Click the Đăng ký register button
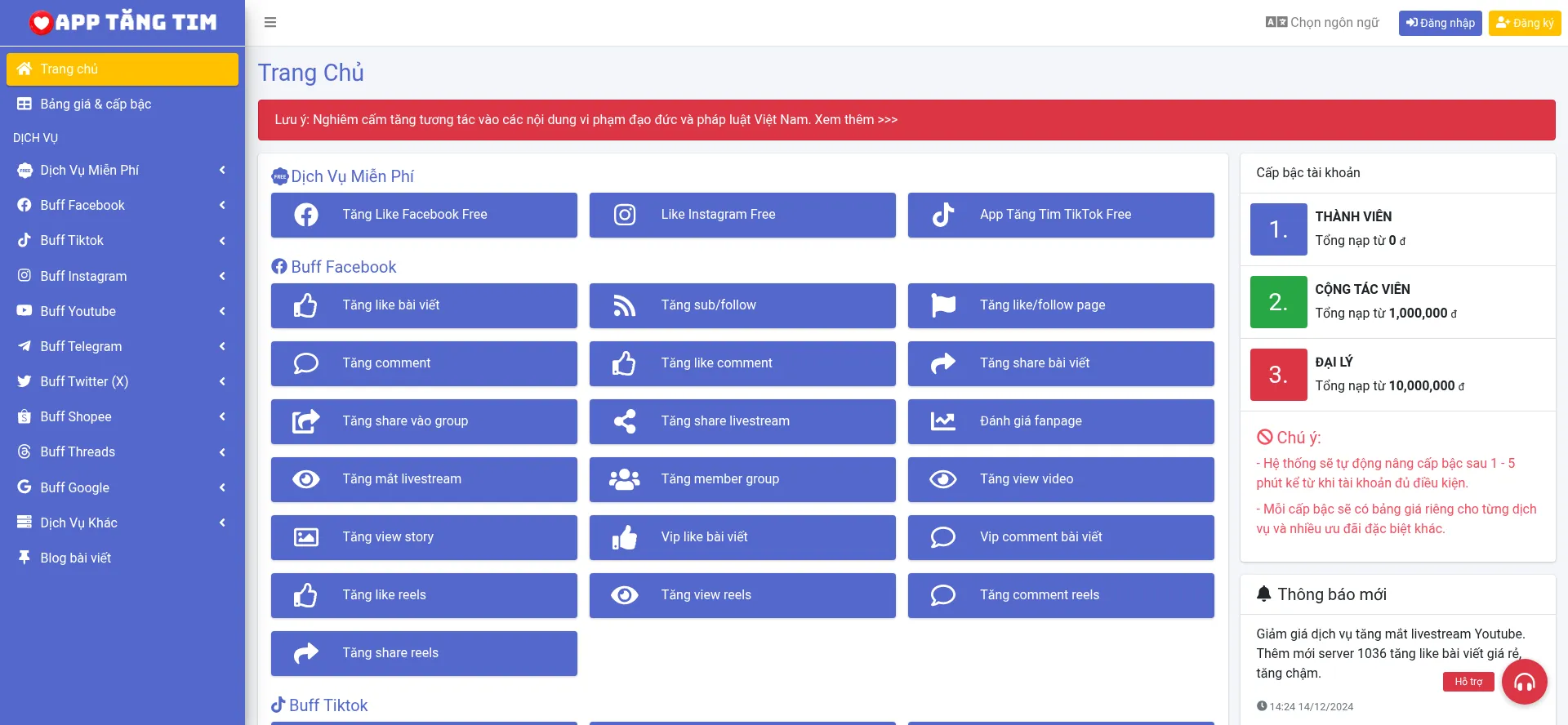The height and width of the screenshot is (725, 1568). click(x=1525, y=23)
